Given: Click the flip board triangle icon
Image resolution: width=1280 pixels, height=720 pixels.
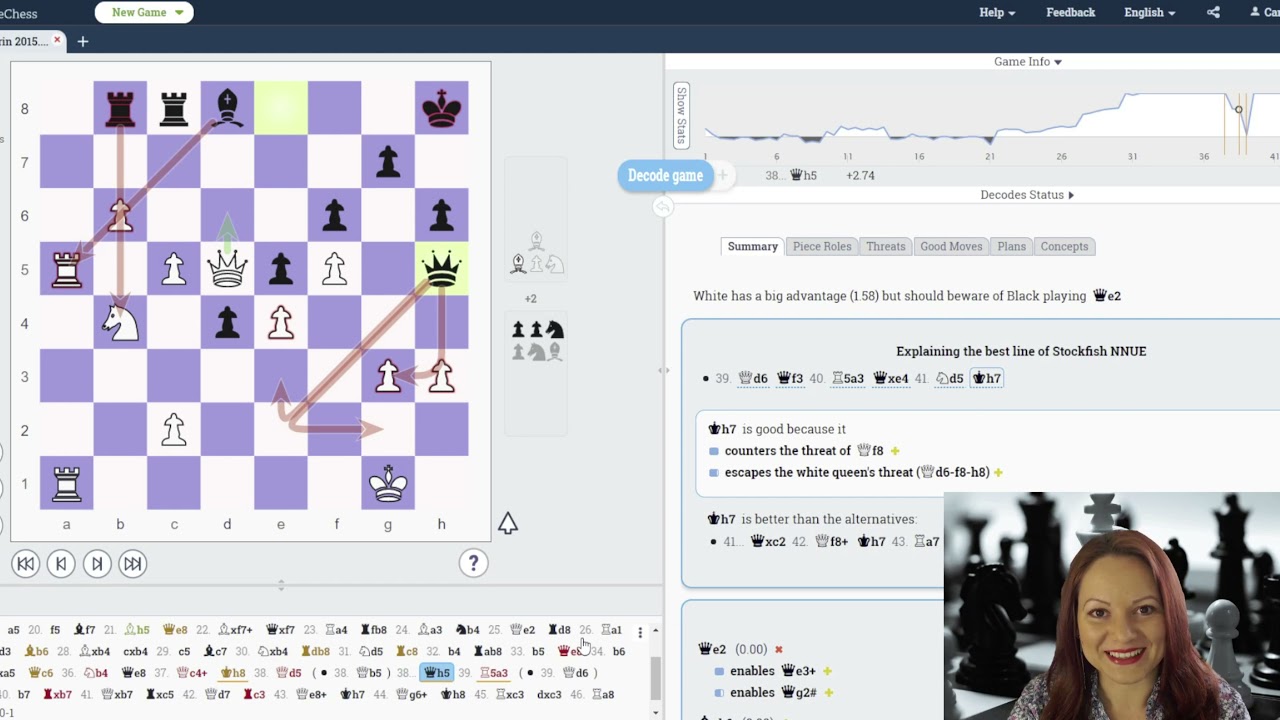Looking at the screenshot, I should 508,523.
